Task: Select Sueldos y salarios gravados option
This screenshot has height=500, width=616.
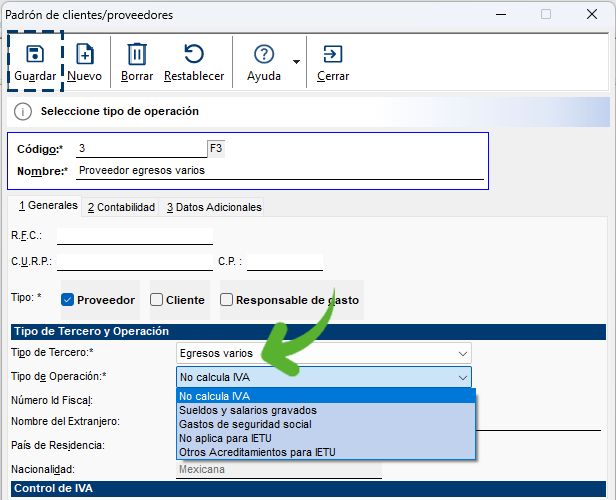Action: [248, 410]
